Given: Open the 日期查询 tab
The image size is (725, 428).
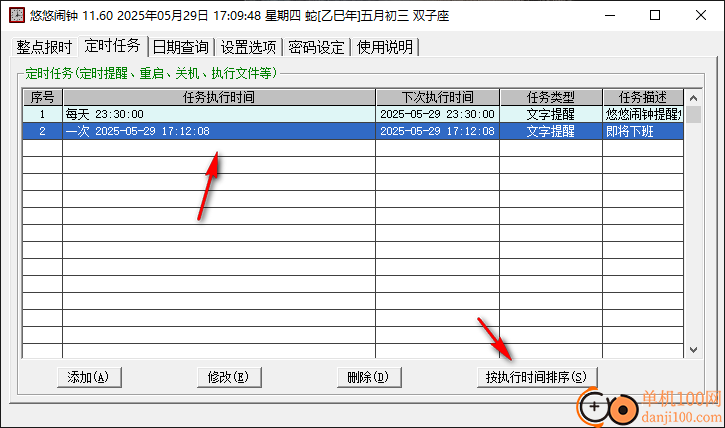Looking at the screenshot, I should pyautogui.click(x=181, y=47).
